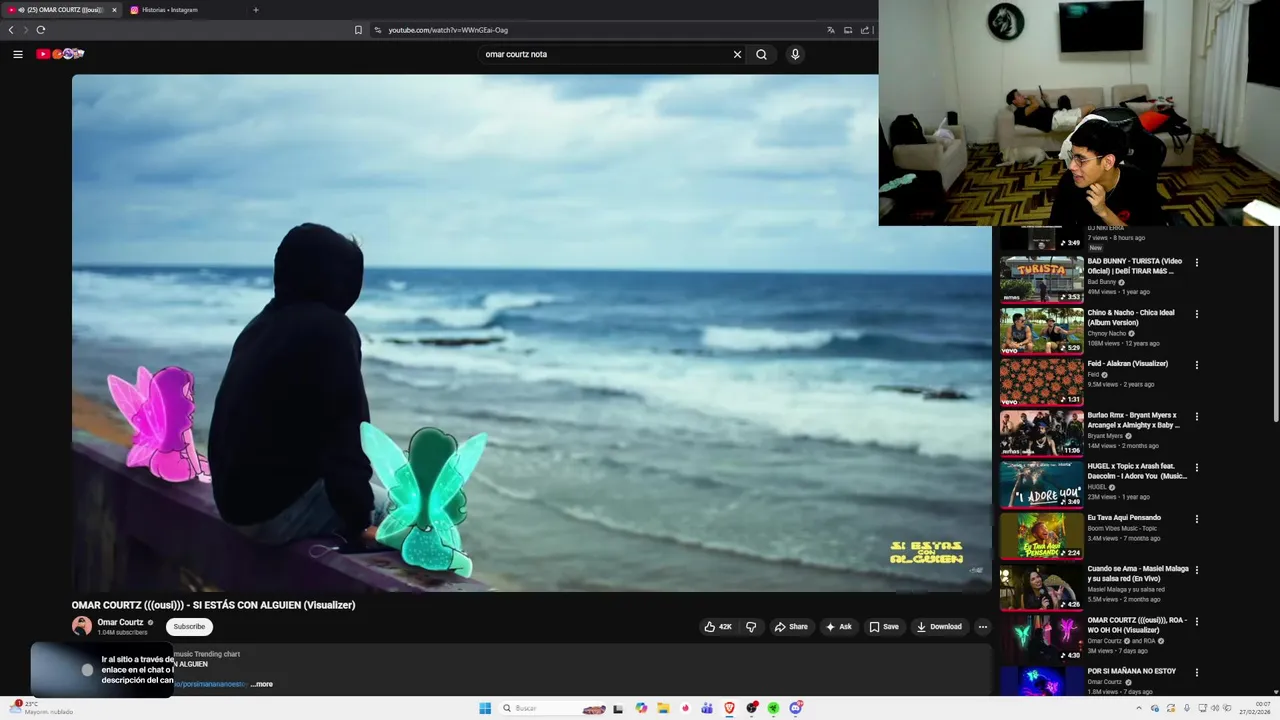
Task: Open the taskbar clock showing 00:07
Action: click(1255, 708)
